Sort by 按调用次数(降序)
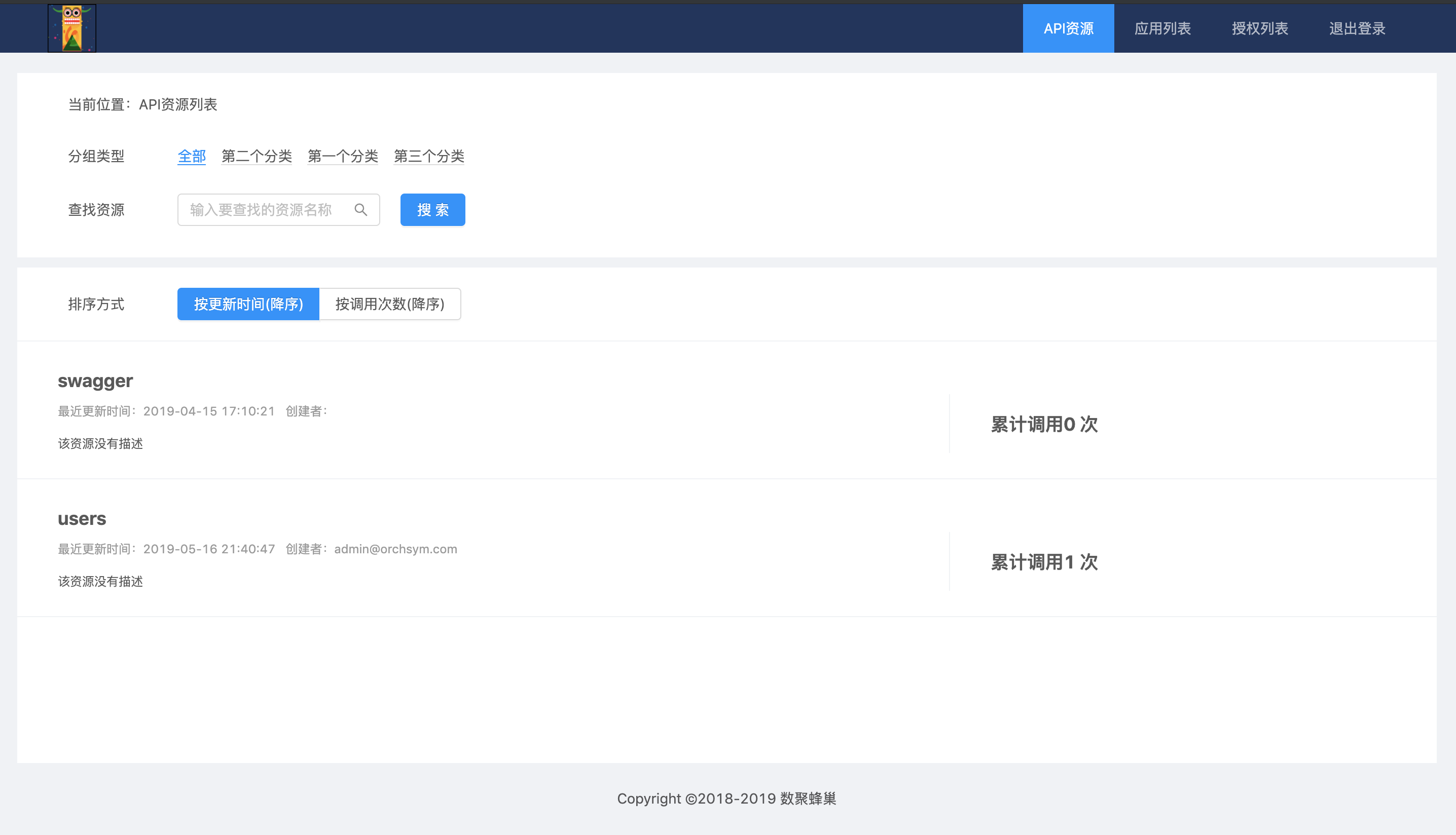 [389, 304]
